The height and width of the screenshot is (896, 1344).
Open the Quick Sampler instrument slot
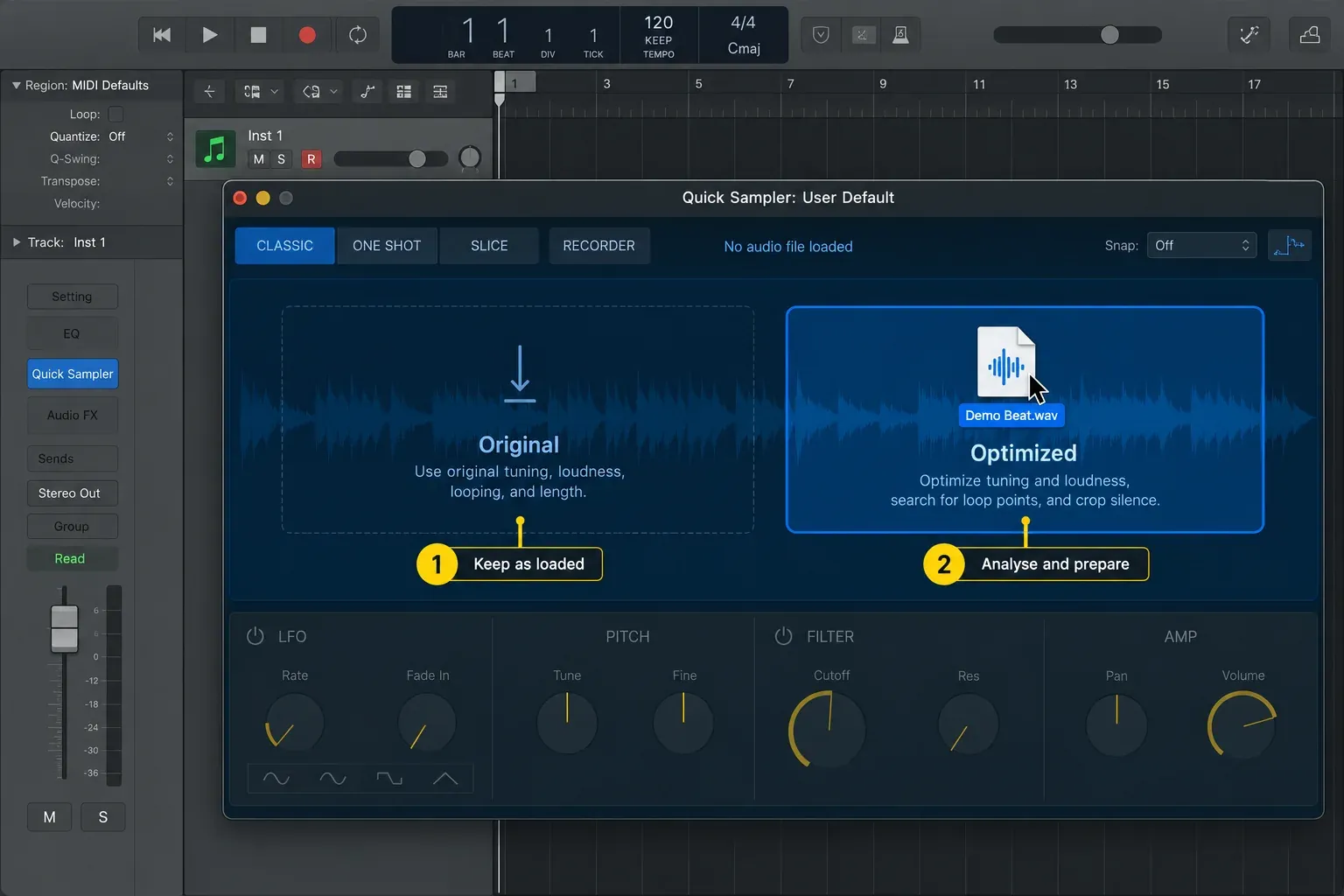pos(72,374)
